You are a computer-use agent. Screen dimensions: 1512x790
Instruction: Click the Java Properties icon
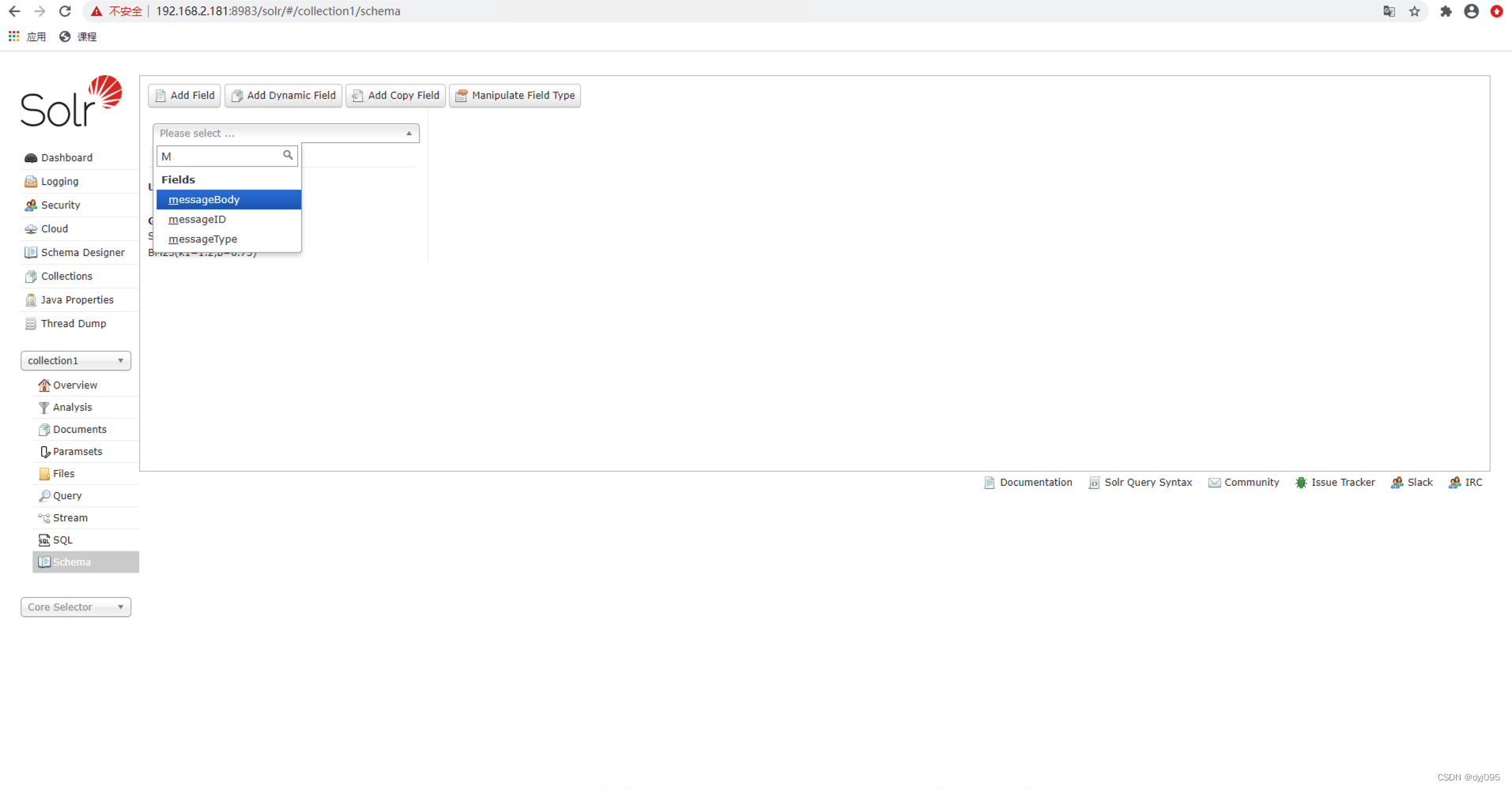point(31,300)
